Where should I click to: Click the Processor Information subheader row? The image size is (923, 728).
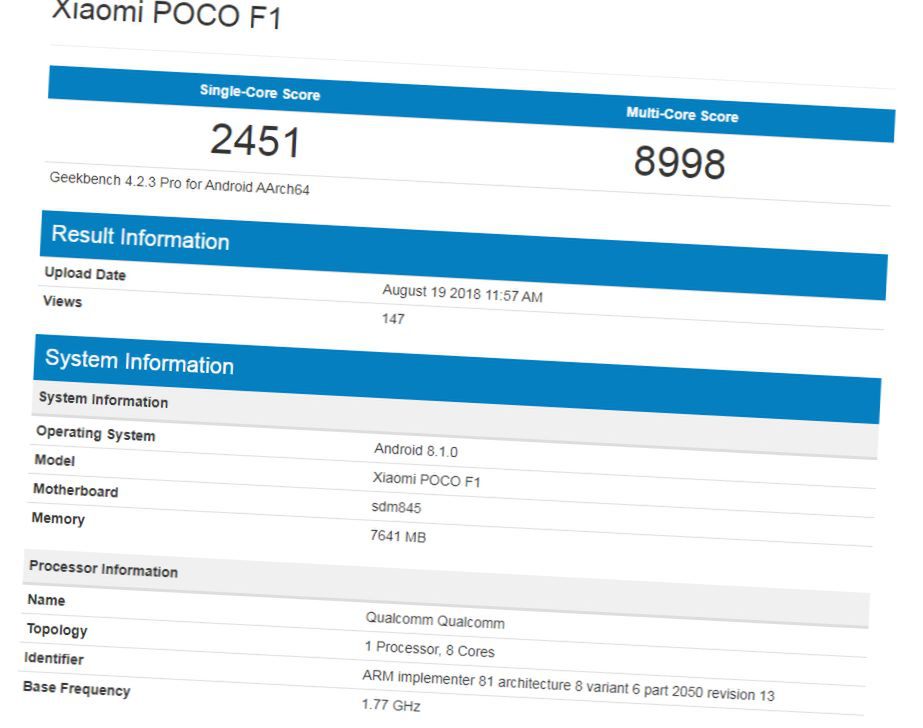[446, 589]
